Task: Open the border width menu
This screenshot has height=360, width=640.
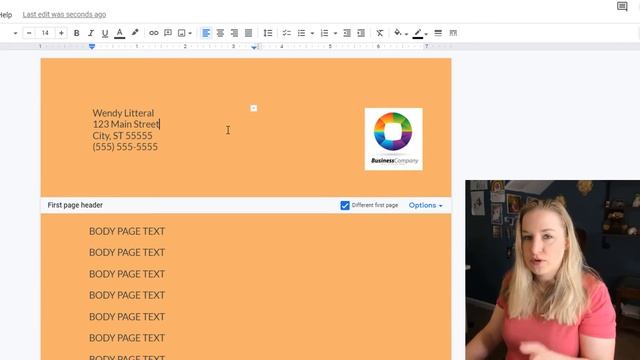Action: (x=438, y=33)
